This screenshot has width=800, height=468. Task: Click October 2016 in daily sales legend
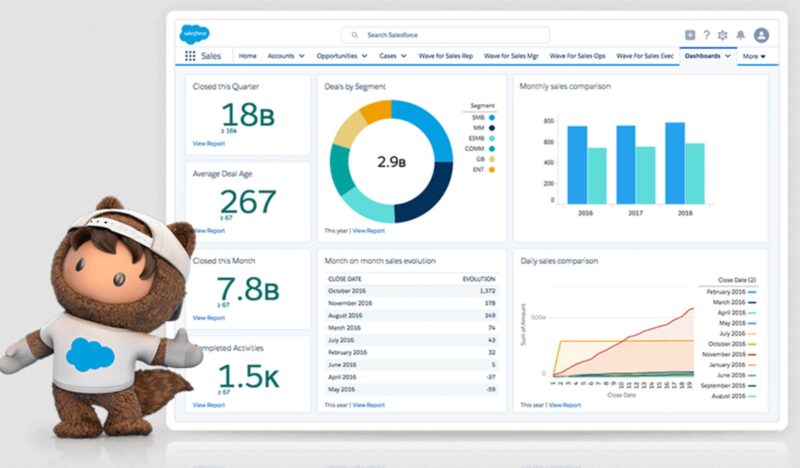[x=732, y=344]
